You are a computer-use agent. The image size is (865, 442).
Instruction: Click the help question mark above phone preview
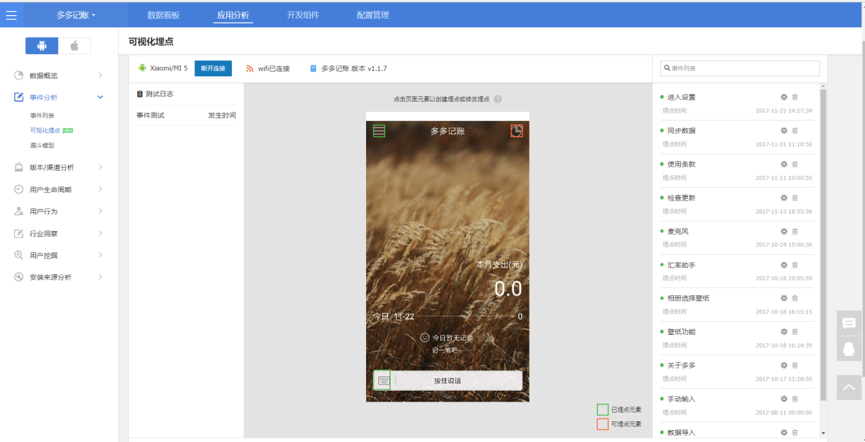coord(498,99)
